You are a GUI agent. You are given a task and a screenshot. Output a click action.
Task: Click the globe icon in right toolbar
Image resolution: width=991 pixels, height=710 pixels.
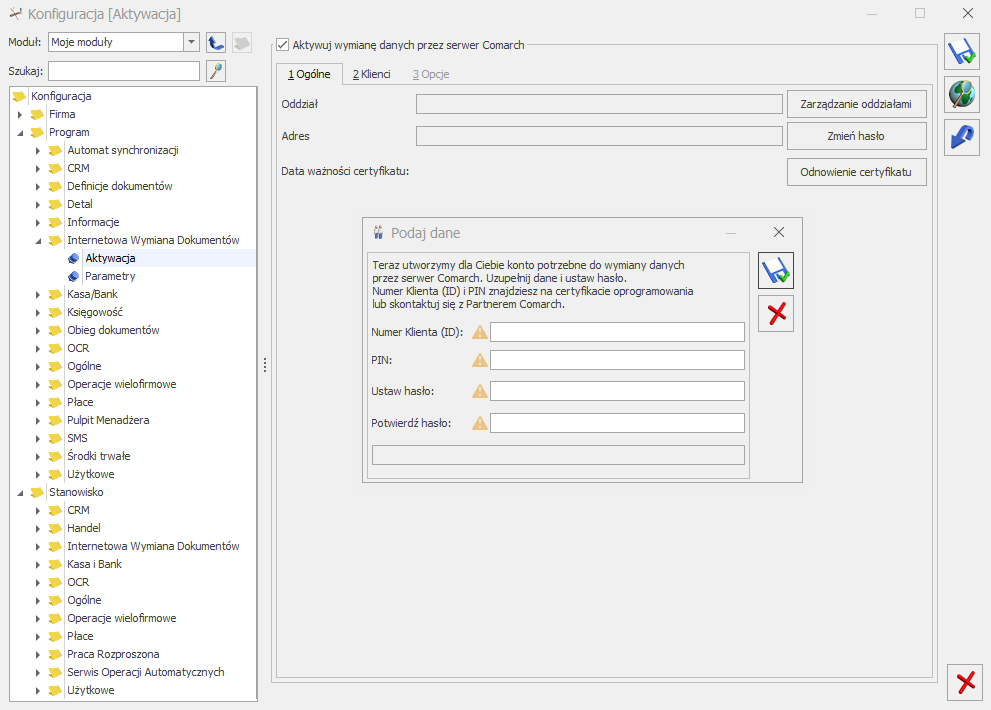point(962,95)
